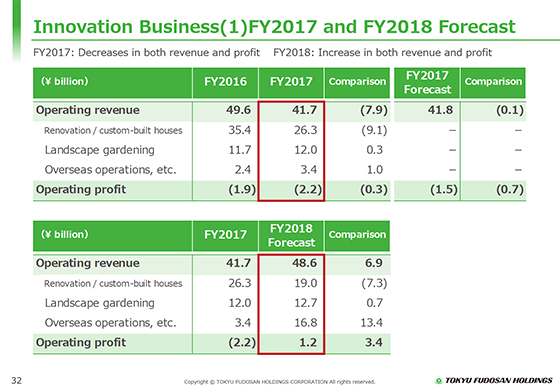Click the overseas operations comparison value 1.0
This screenshot has height=388, width=560.
pyautogui.click(x=375, y=170)
